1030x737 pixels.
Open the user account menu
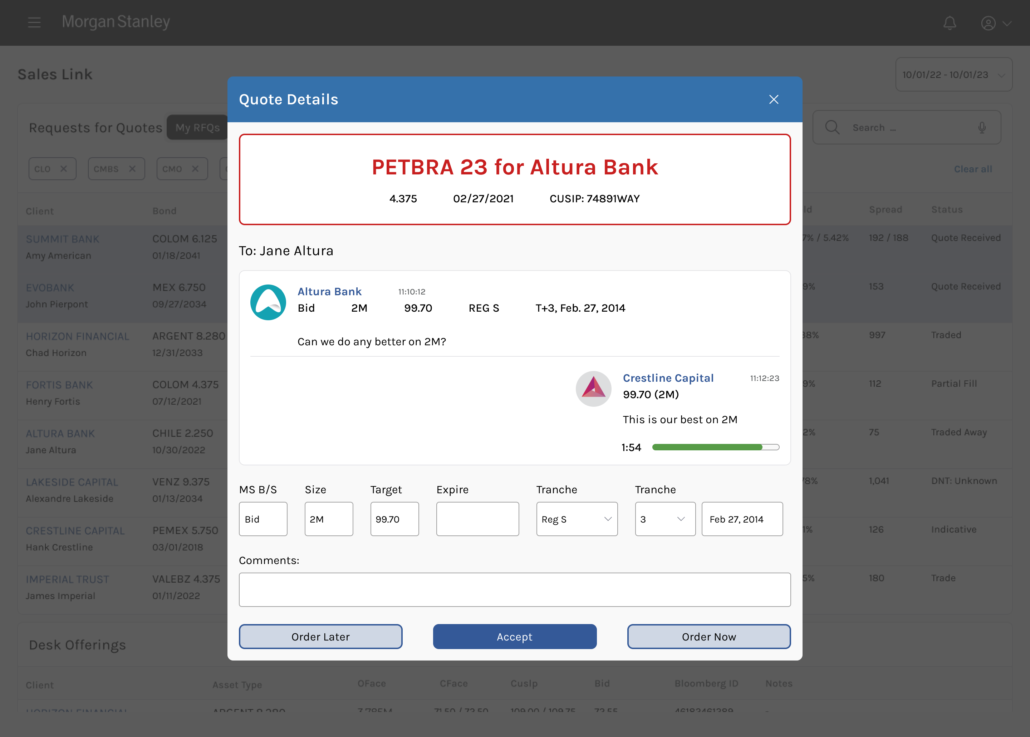pyautogui.click(x=988, y=23)
